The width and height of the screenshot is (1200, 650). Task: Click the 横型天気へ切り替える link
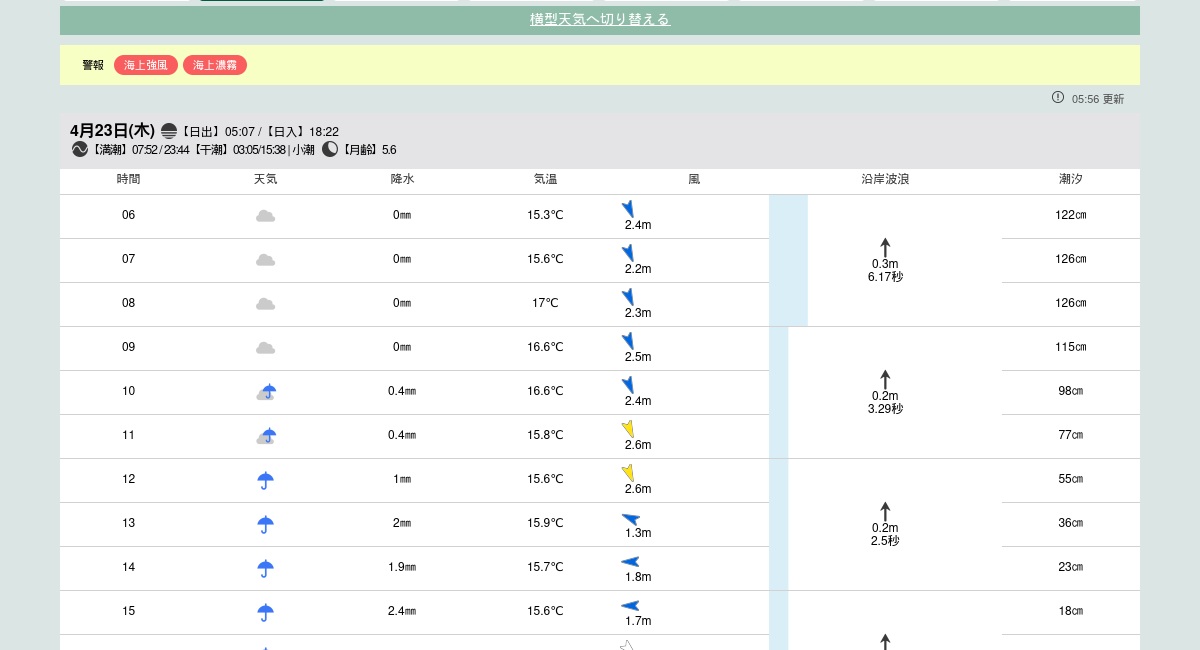pyautogui.click(x=600, y=19)
